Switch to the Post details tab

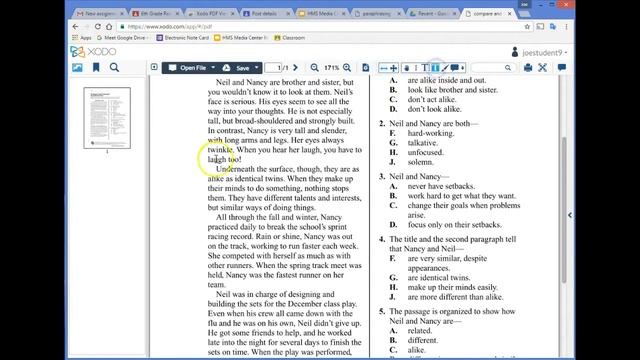[x=267, y=13]
